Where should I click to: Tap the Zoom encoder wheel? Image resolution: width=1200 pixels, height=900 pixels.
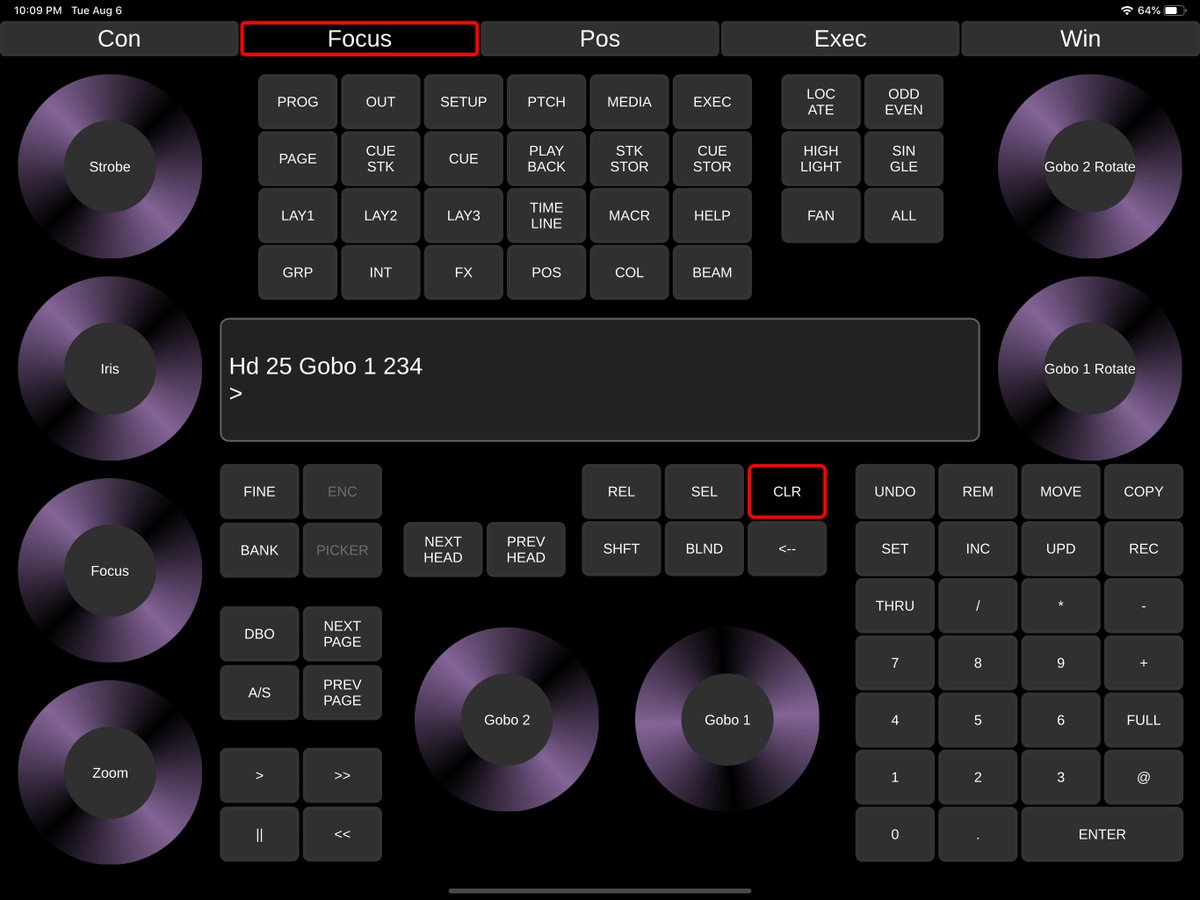coord(110,773)
